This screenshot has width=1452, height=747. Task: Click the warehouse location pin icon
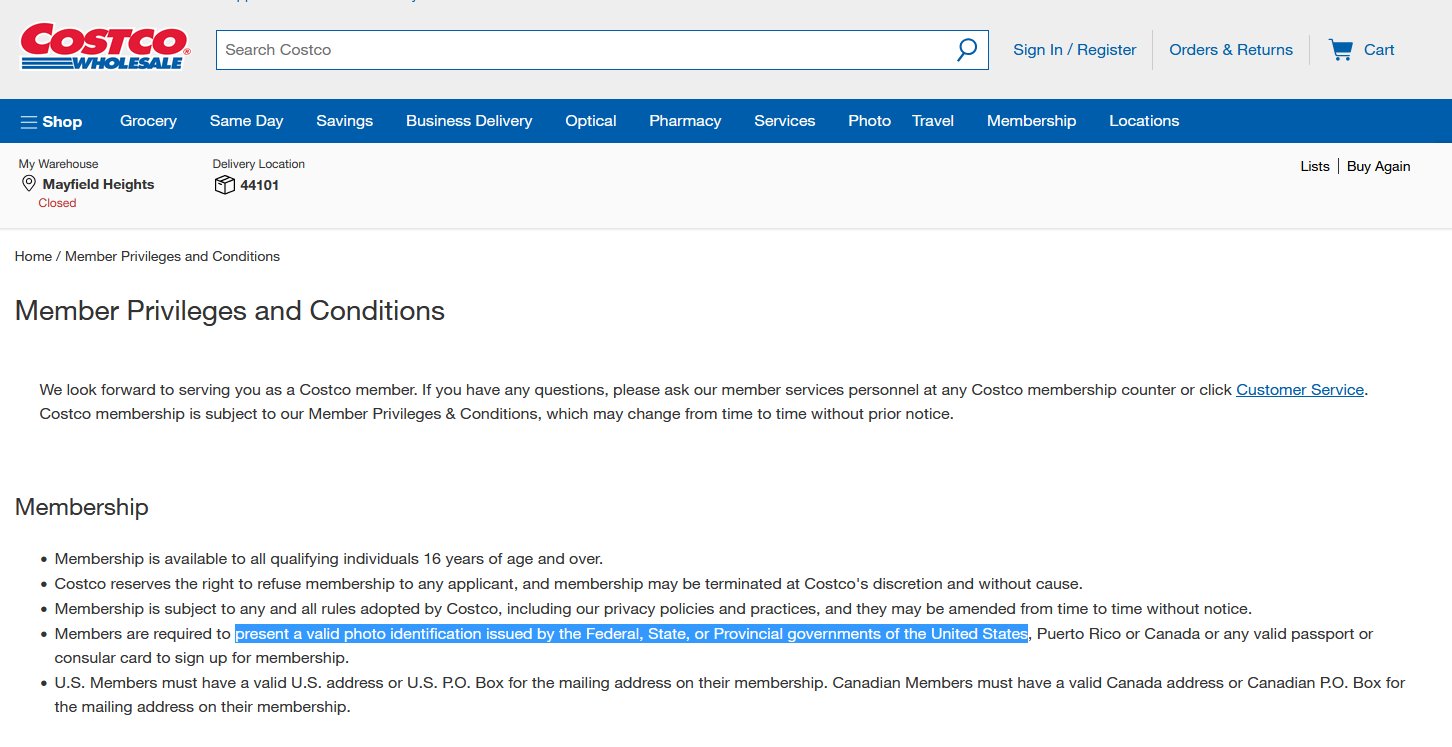[29, 184]
